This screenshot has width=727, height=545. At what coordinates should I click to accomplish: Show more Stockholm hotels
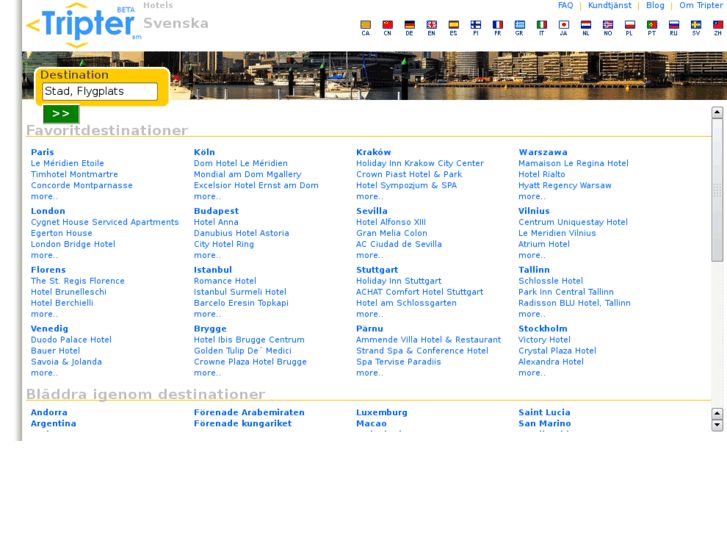532,373
